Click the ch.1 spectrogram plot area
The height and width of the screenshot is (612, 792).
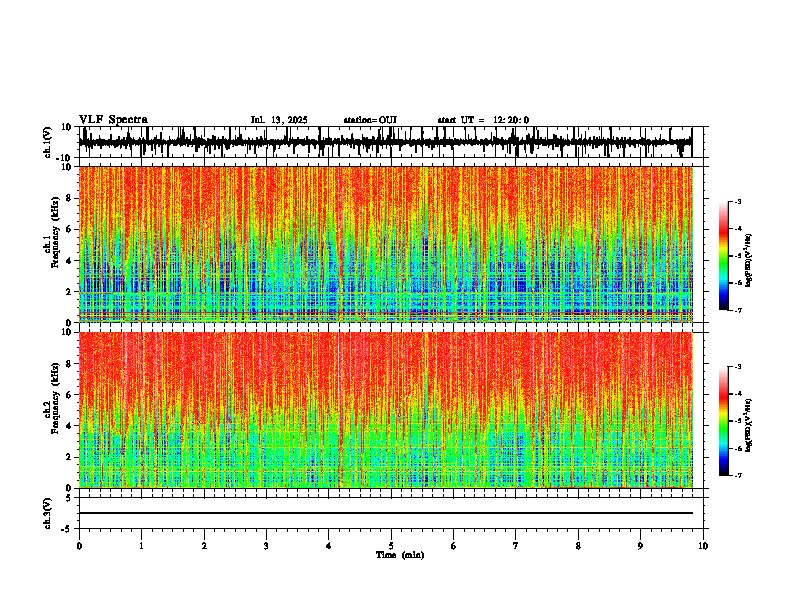click(x=385, y=244)
